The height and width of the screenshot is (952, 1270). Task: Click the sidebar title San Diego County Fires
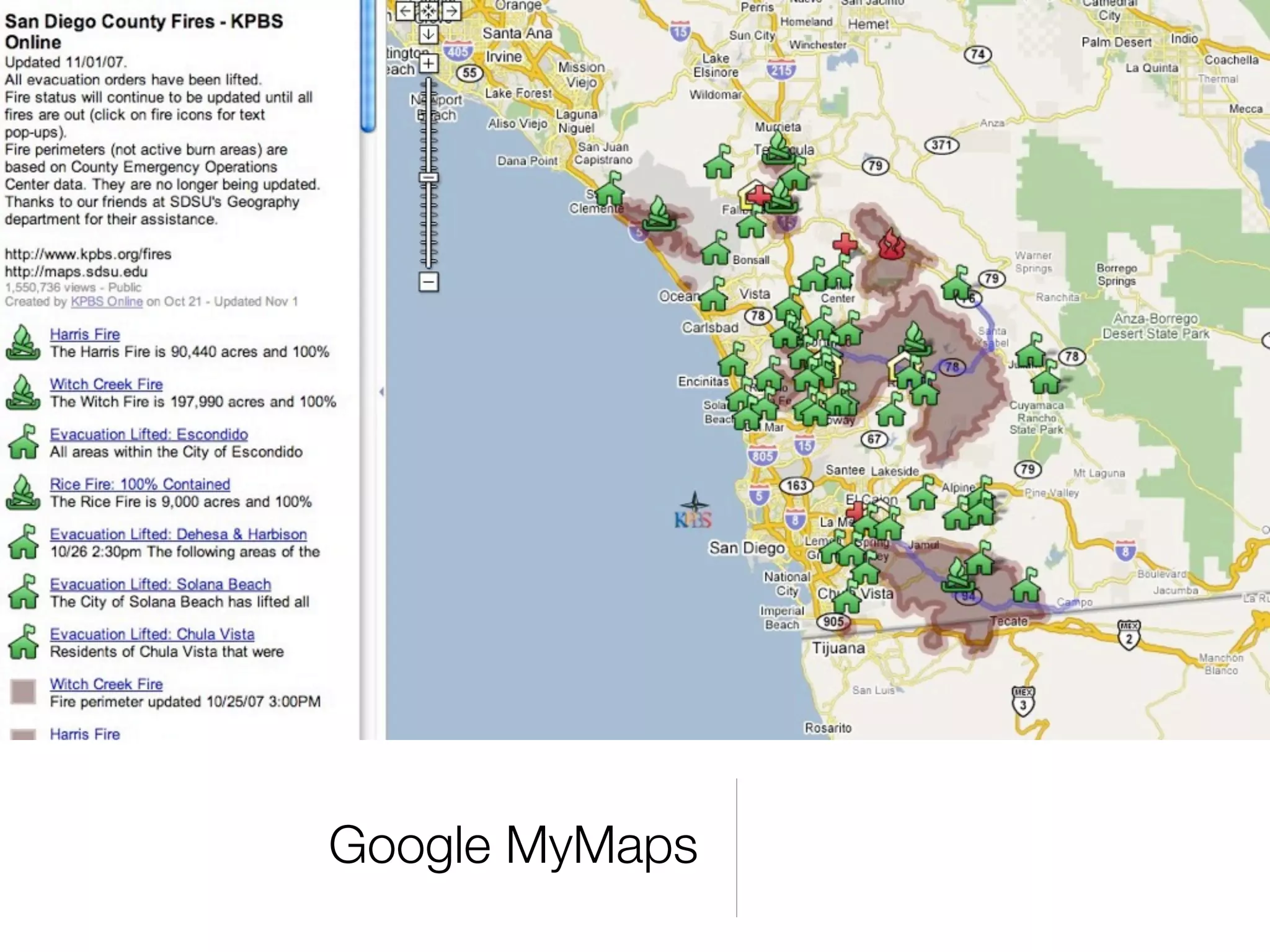pyautogui.click(x=144, y=32)
